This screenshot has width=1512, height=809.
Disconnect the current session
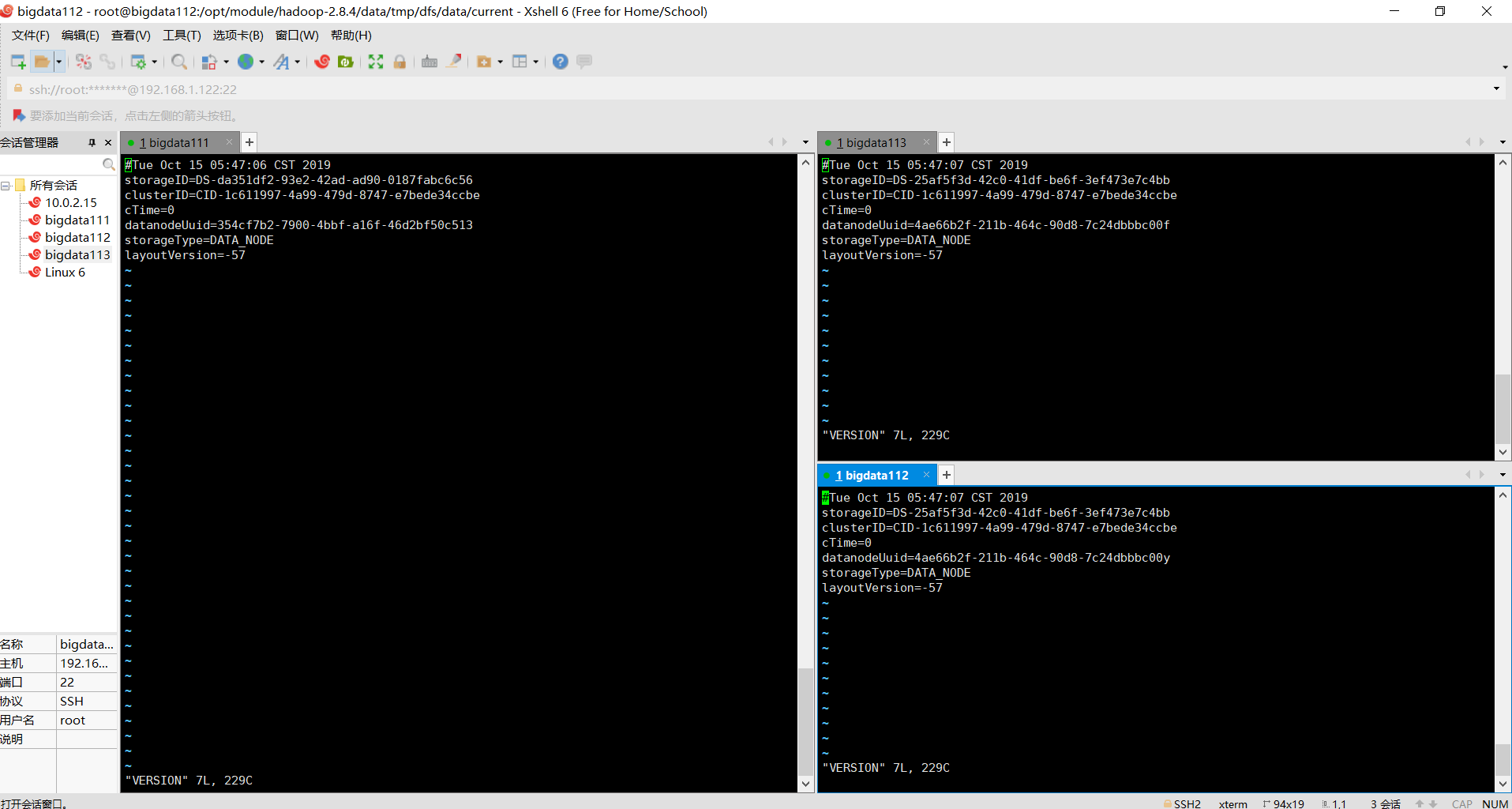[x=84, y=62]
